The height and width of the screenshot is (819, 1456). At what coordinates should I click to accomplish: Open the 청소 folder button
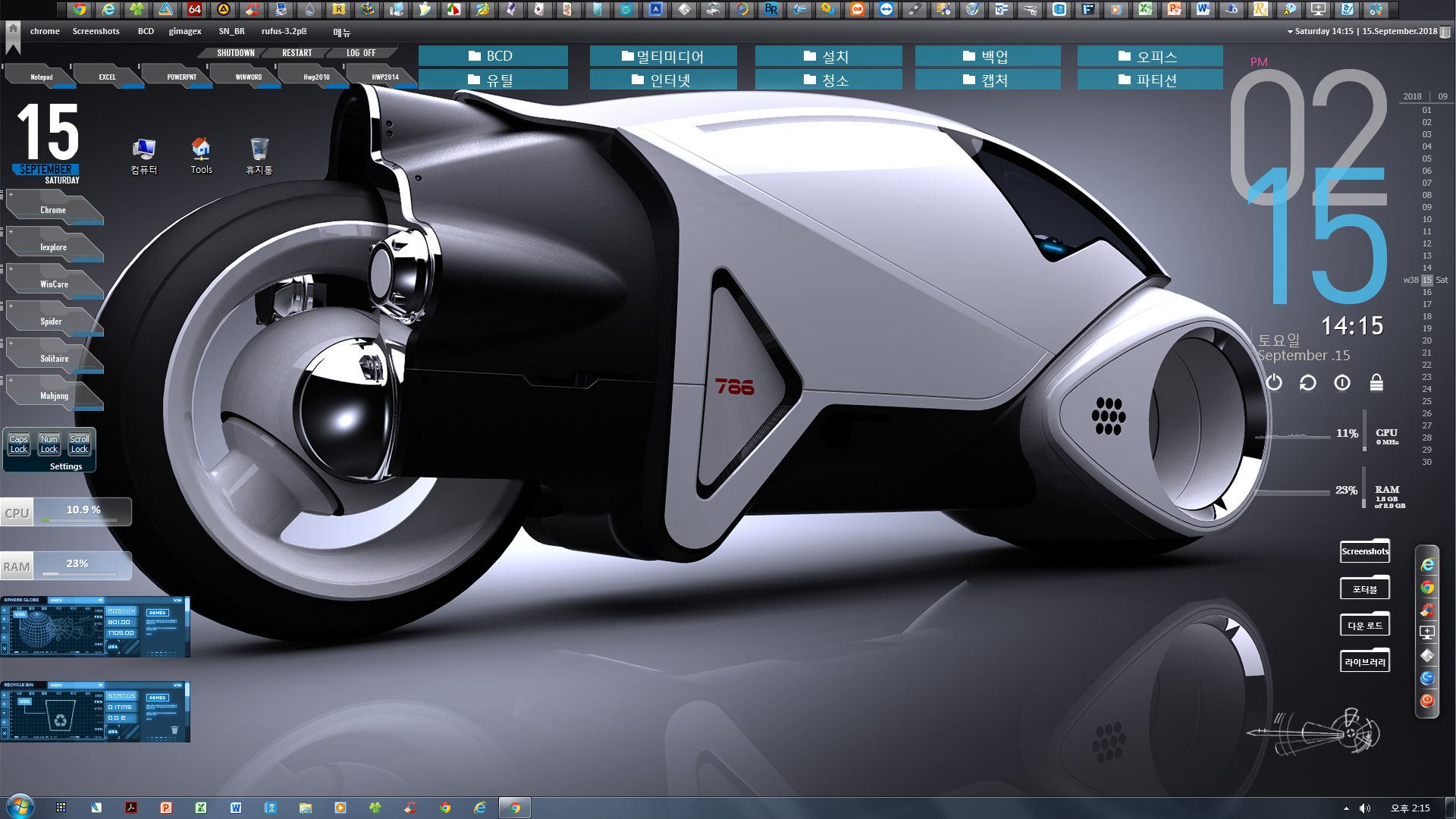tap(828, 80)
